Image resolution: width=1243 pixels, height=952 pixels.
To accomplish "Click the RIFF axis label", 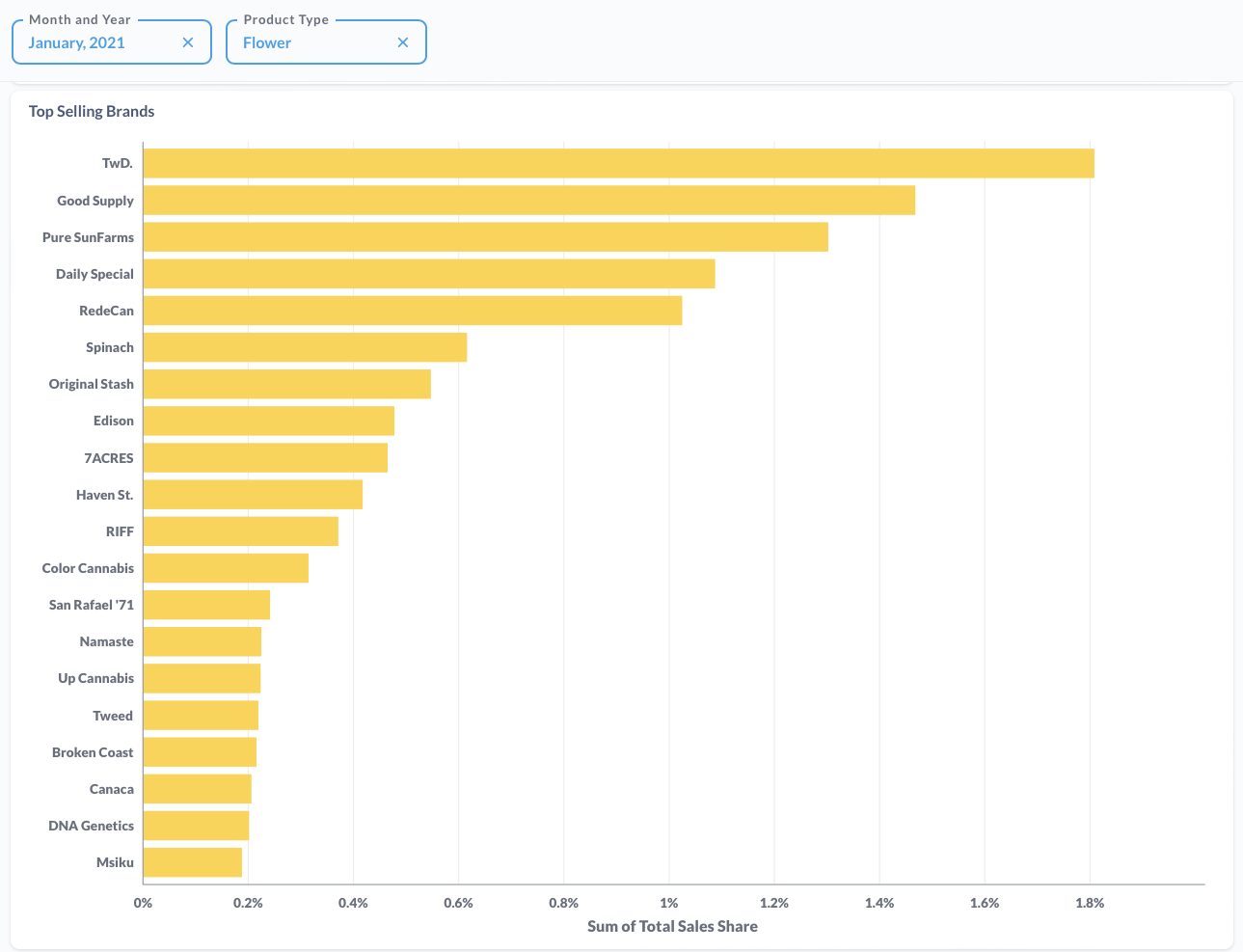I will pos(120,531).
